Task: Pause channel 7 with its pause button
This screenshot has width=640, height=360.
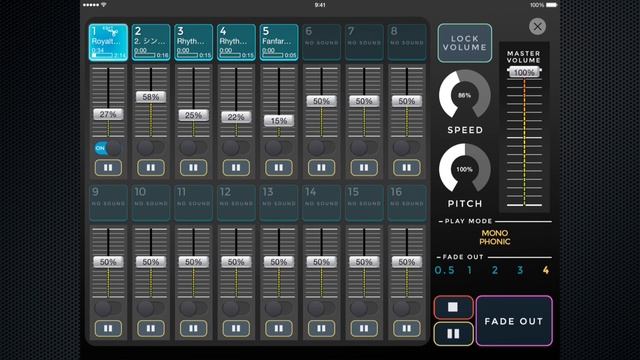Action: coord(364,167)
